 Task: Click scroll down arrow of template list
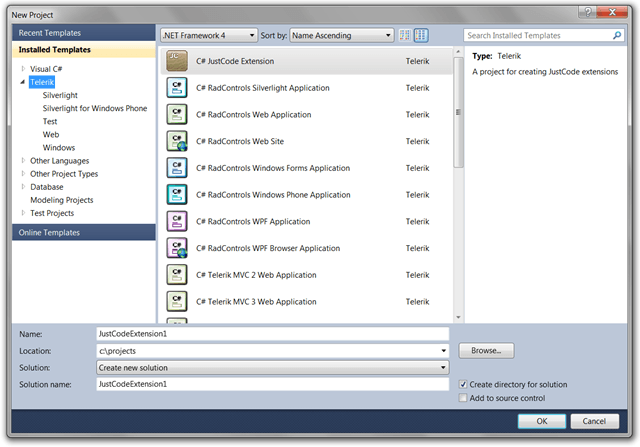pos(458,317)
